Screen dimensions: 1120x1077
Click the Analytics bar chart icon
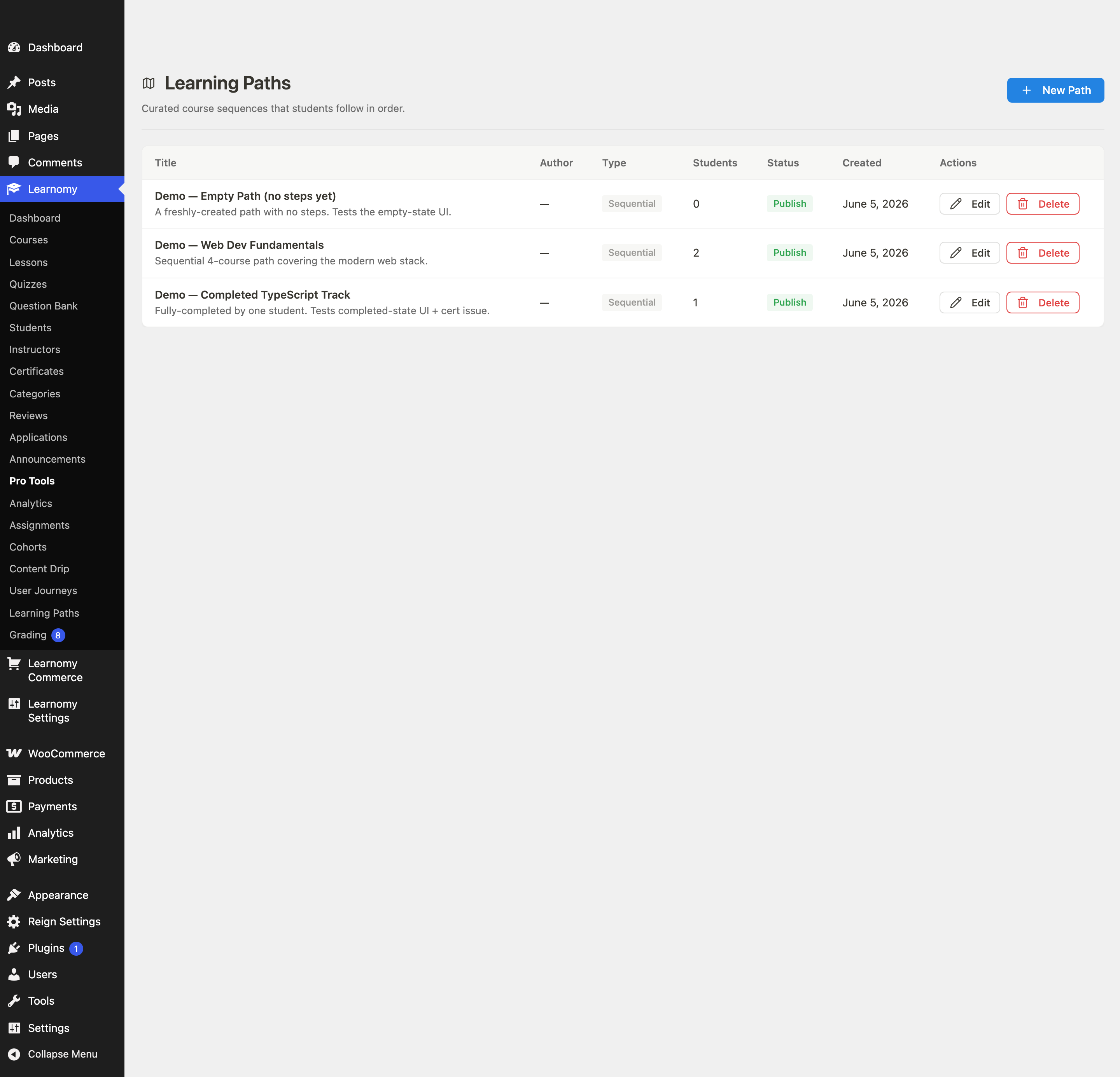tap(14, 832)
